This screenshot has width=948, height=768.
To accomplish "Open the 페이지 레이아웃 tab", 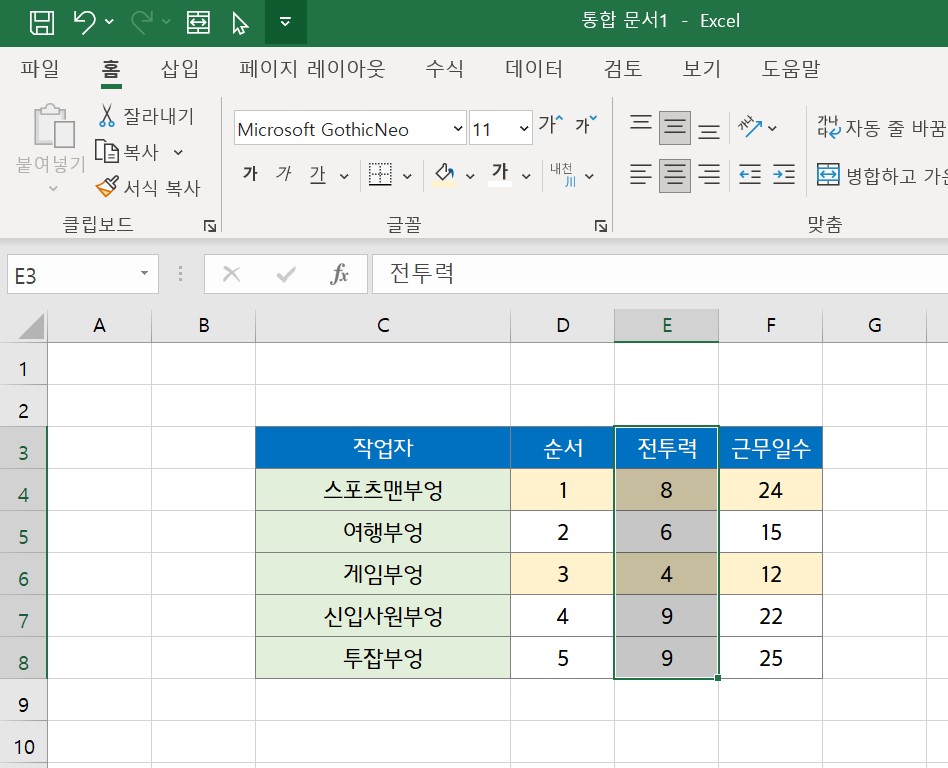I will tap(312, 69).
